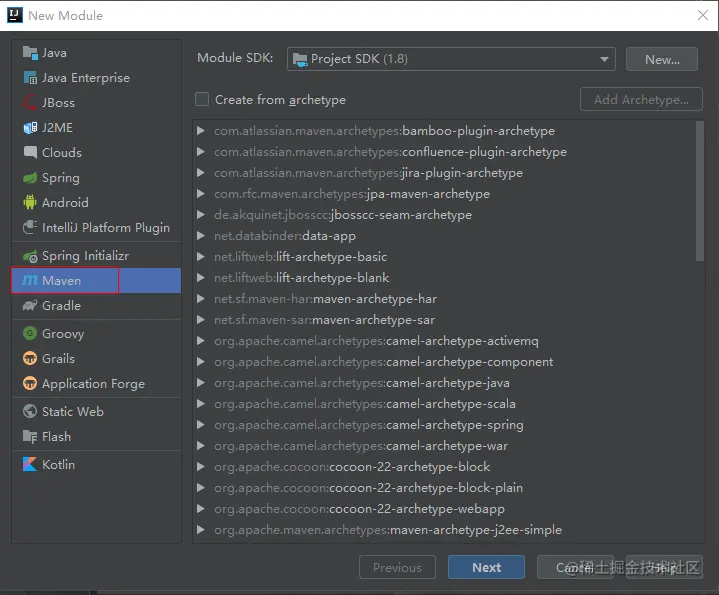Click the Project SDK folder icon
The width and height of the screenshot is (719, 595).
click(x=300, y=59)
